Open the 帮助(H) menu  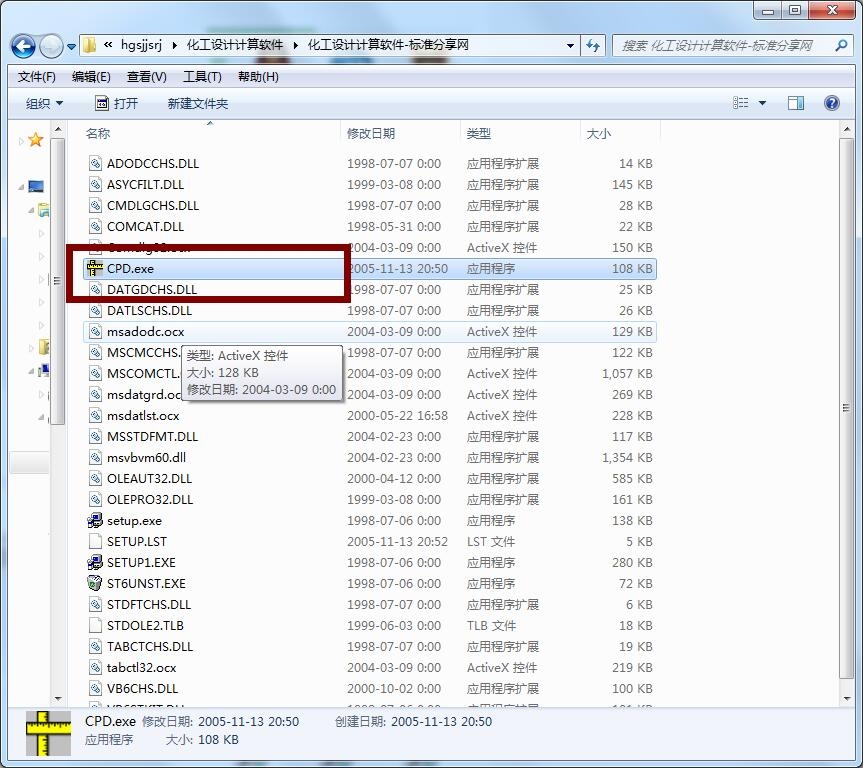(x=258, y=77)
